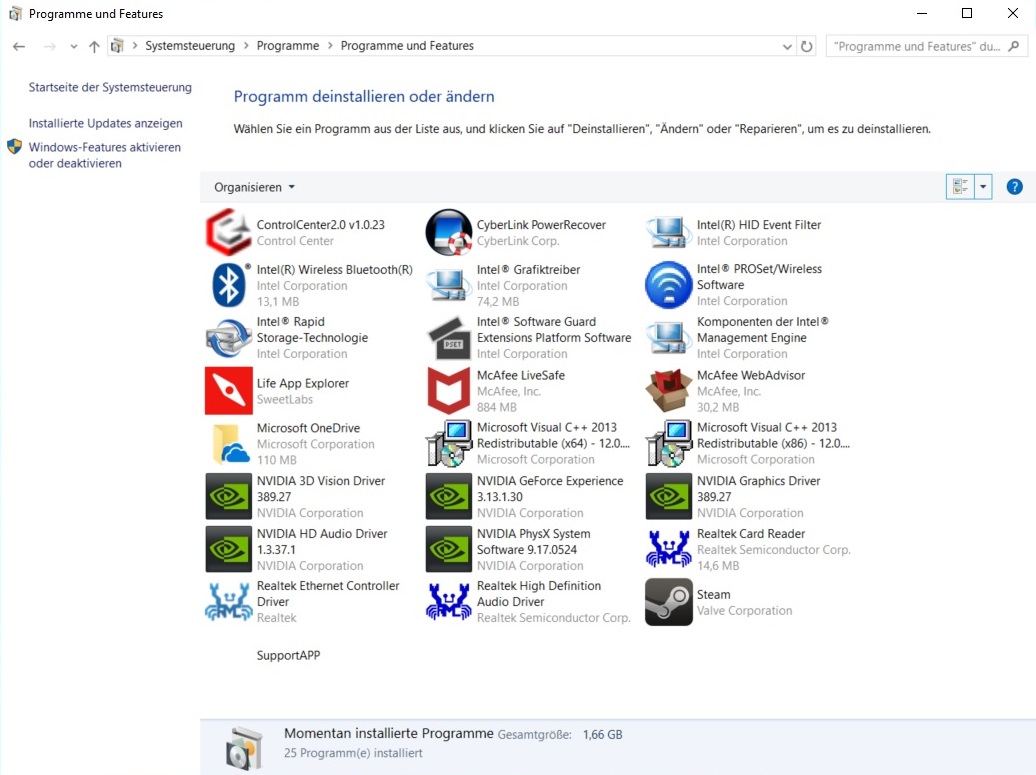Click the search magnifier icon

pyautogui.click(x=1014, y=46)
